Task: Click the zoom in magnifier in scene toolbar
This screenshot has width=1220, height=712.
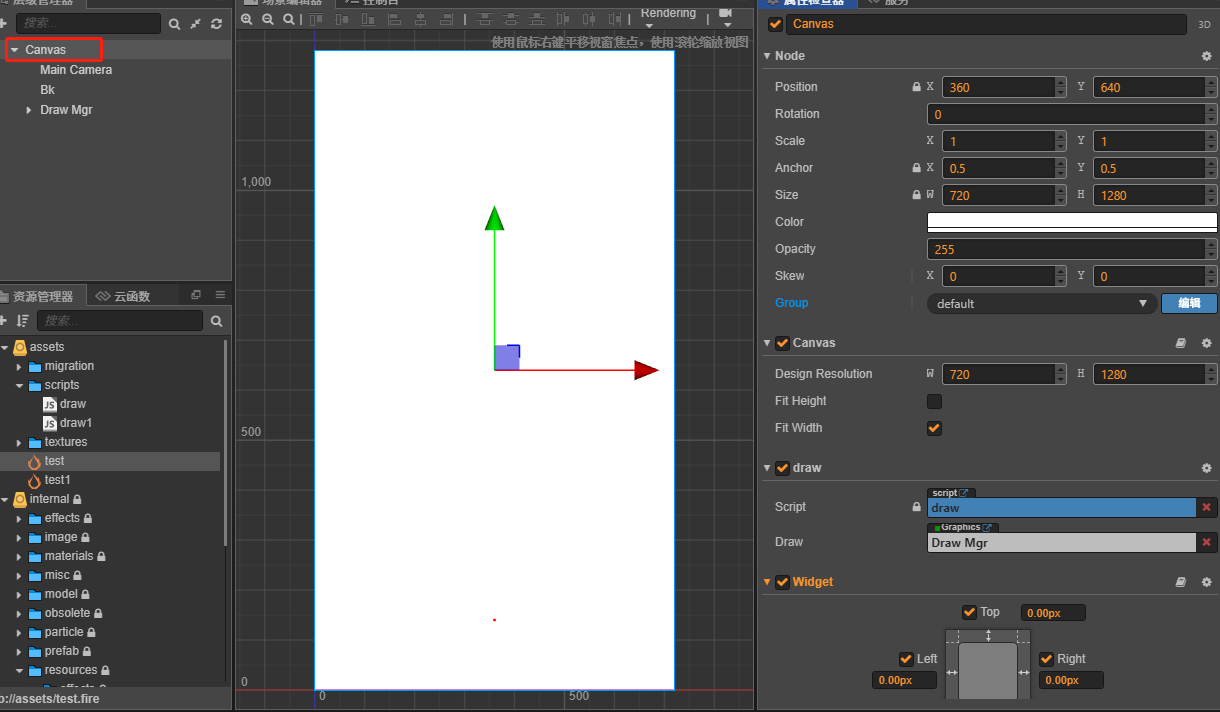Action: click(x=246, y=19)
